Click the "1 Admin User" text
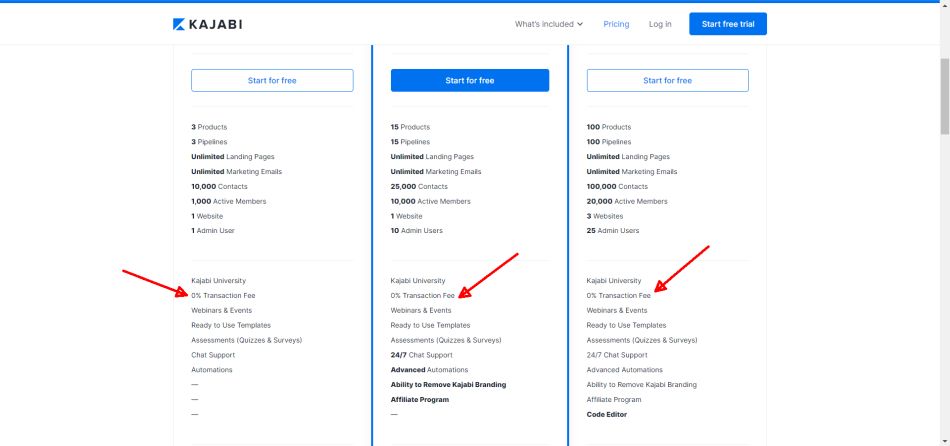The height and width of the screenshot is (446, 950). (213, 231)
